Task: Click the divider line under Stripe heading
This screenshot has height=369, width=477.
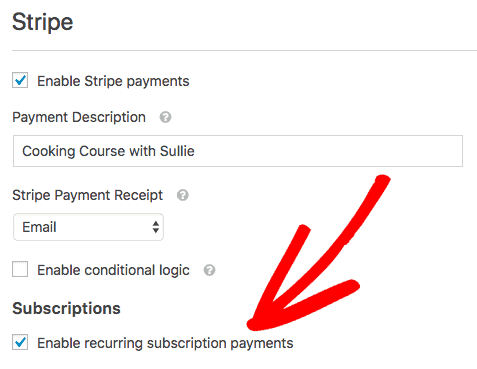Action: (244, 51)
